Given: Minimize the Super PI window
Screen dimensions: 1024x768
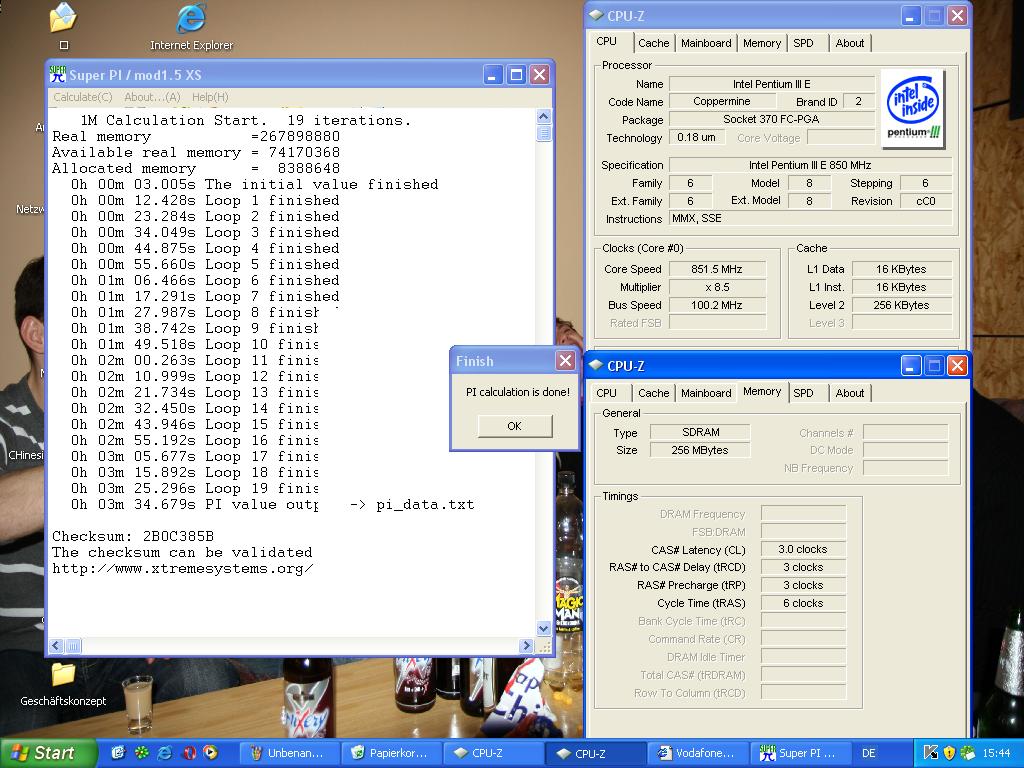Looking at the screenshot, I should click(493, 74).
